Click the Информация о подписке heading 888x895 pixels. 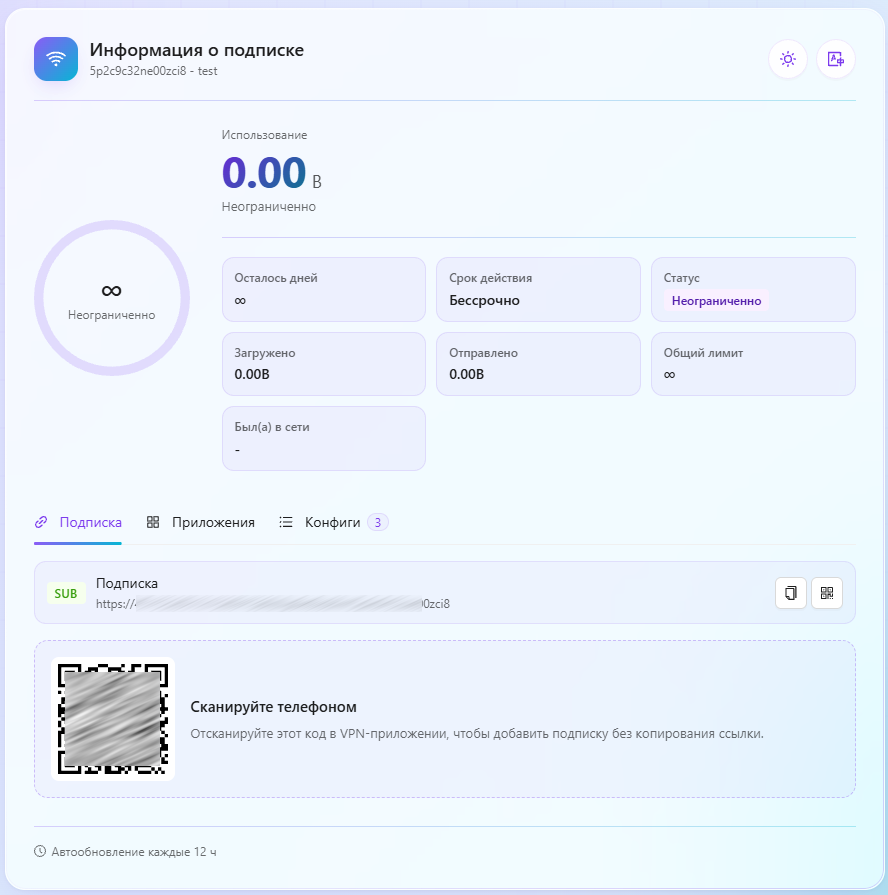click(x=196, y=50)
